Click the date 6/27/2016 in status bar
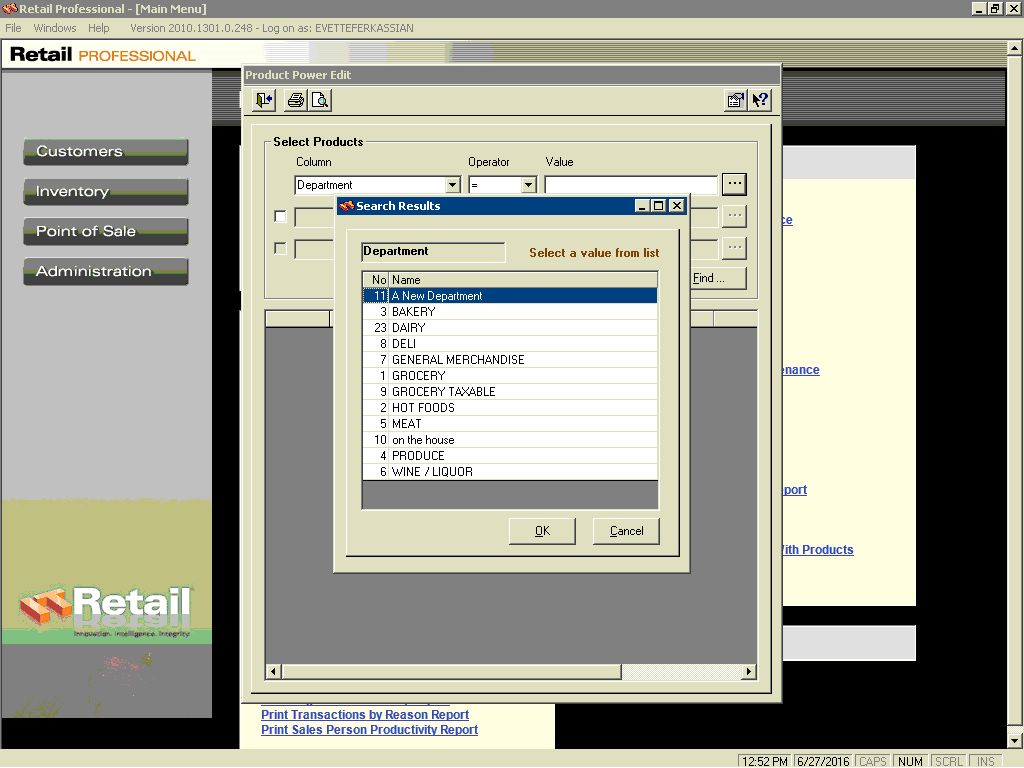Image resolution: width=1024 pixels, height=768 pixels. click(824, 761)
